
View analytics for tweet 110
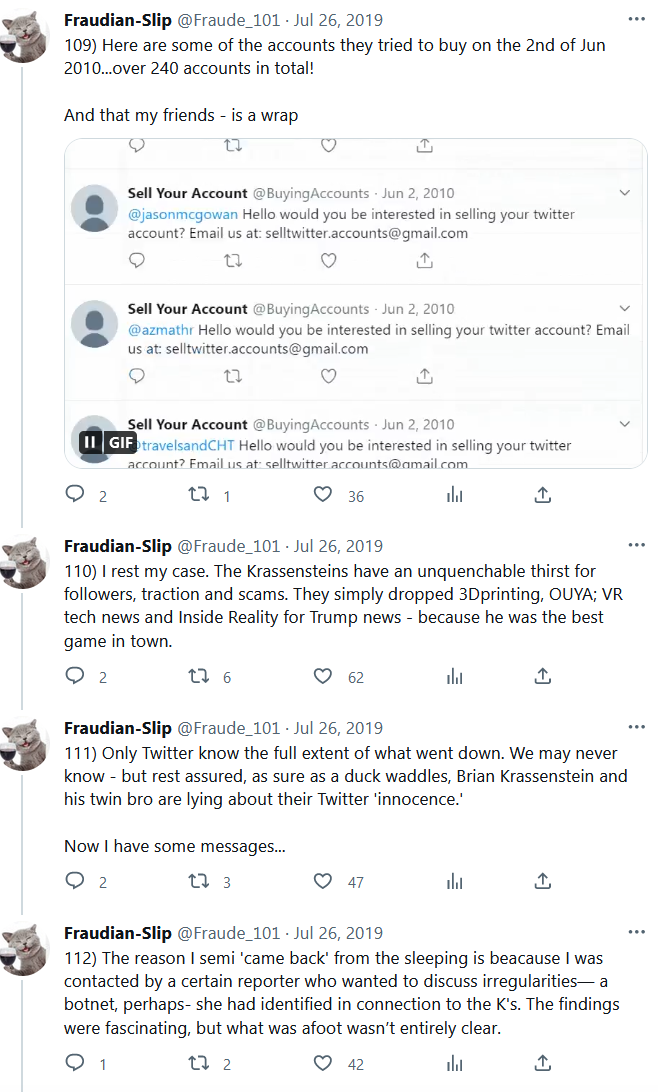[x=455, y=677]
